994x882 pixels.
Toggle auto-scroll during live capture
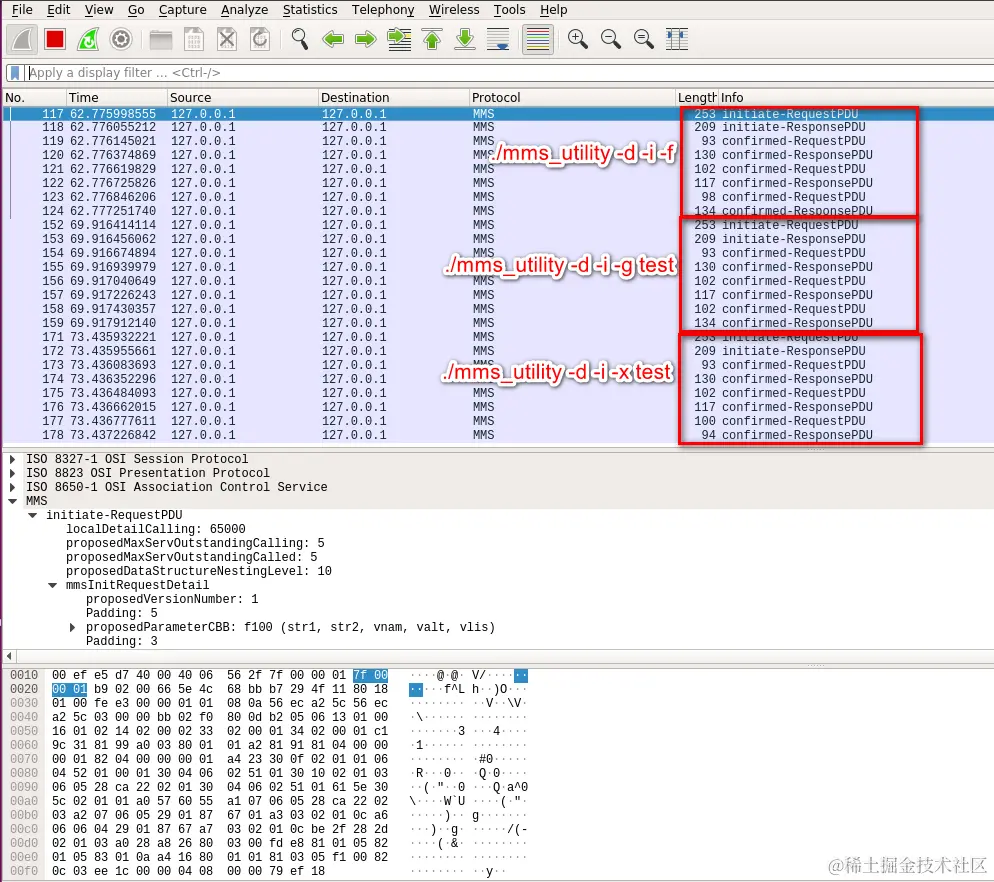pyautogui.click(x=498, y=39)
